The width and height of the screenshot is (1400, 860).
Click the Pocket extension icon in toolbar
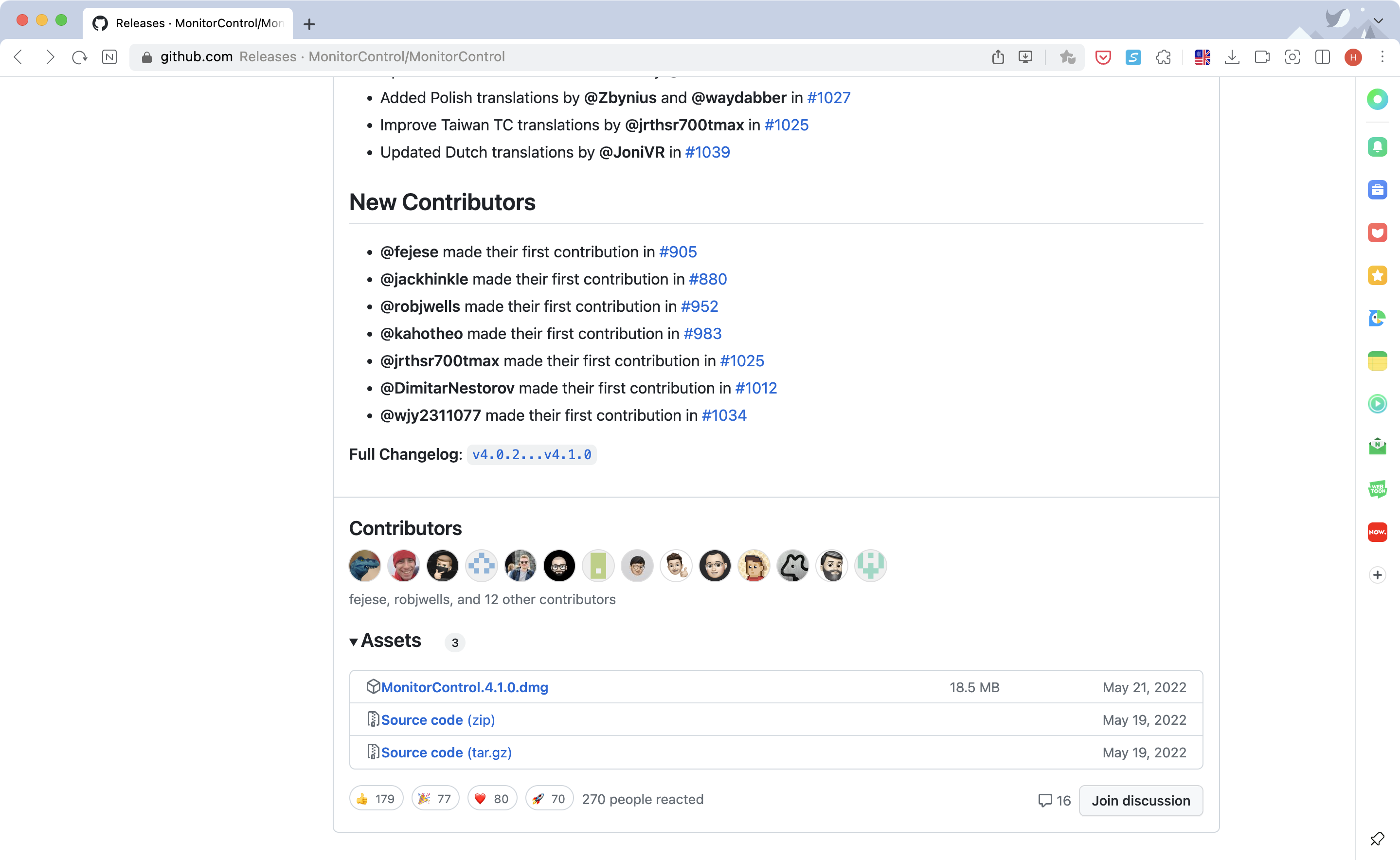tap(1103, 57)
